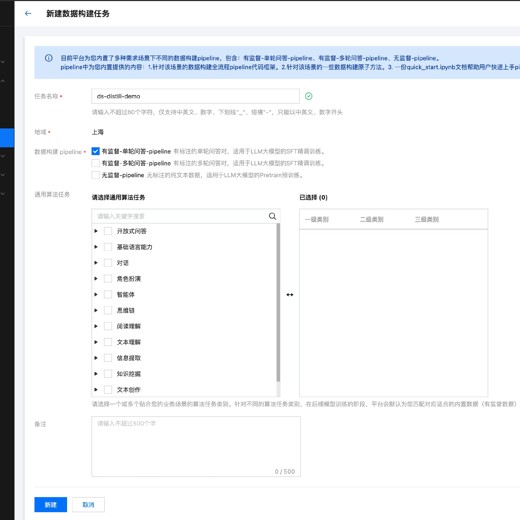
Task: Expand the 阅读理解 node
Action: coord(96,326)
